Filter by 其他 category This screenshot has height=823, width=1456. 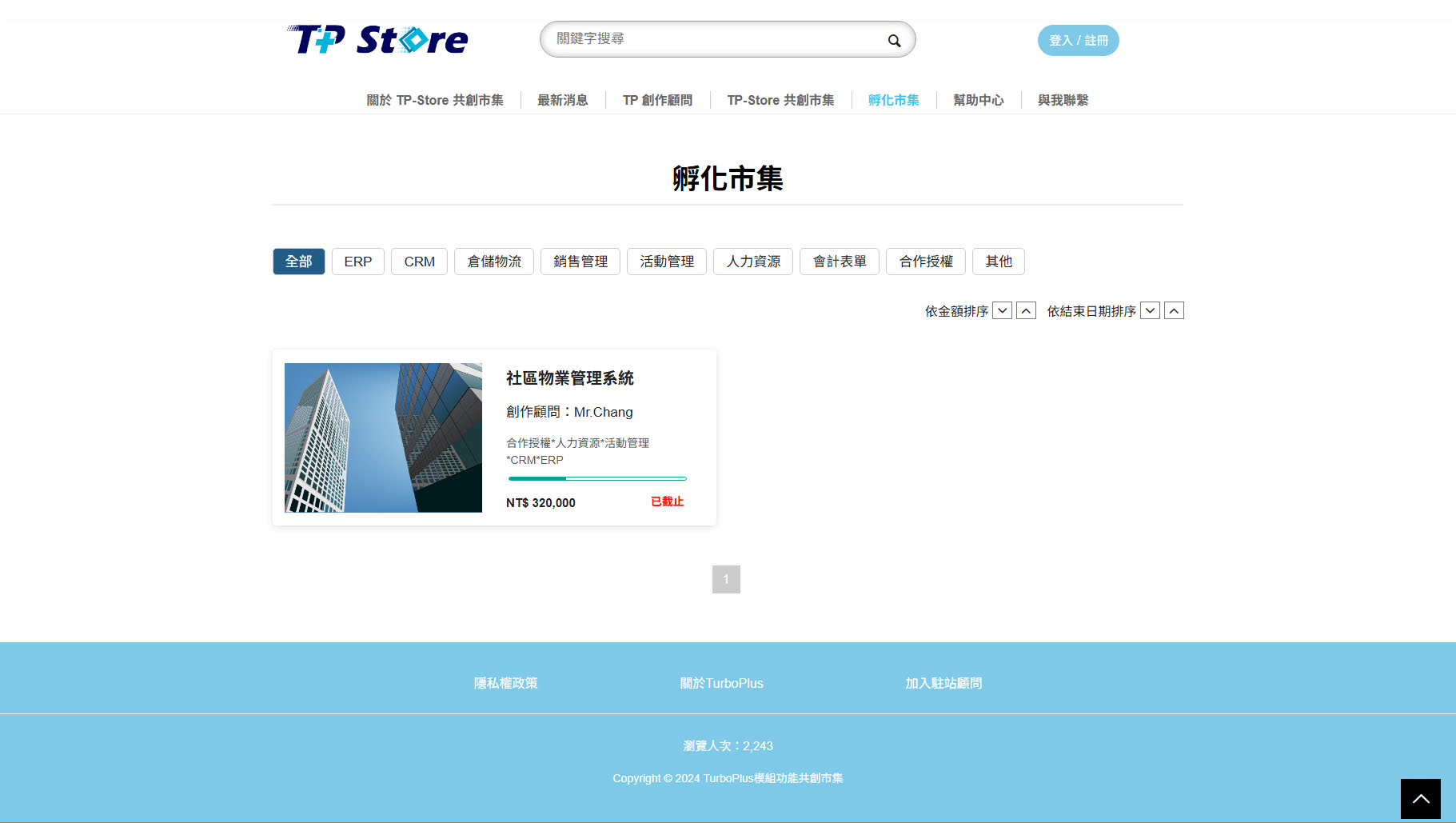click(x=999, y=262)
